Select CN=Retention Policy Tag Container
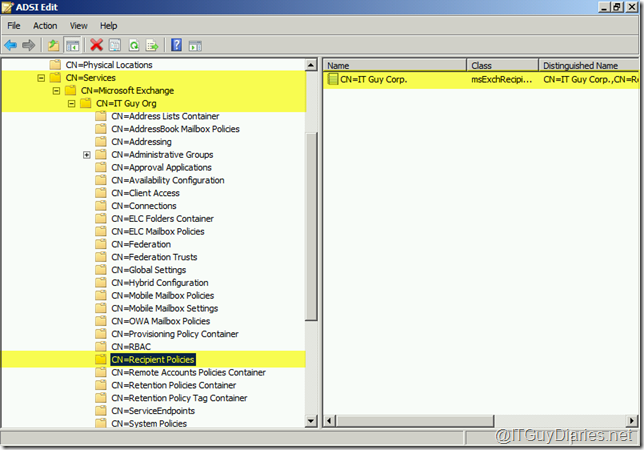The image size is (644, 450). tap(179, 398)
